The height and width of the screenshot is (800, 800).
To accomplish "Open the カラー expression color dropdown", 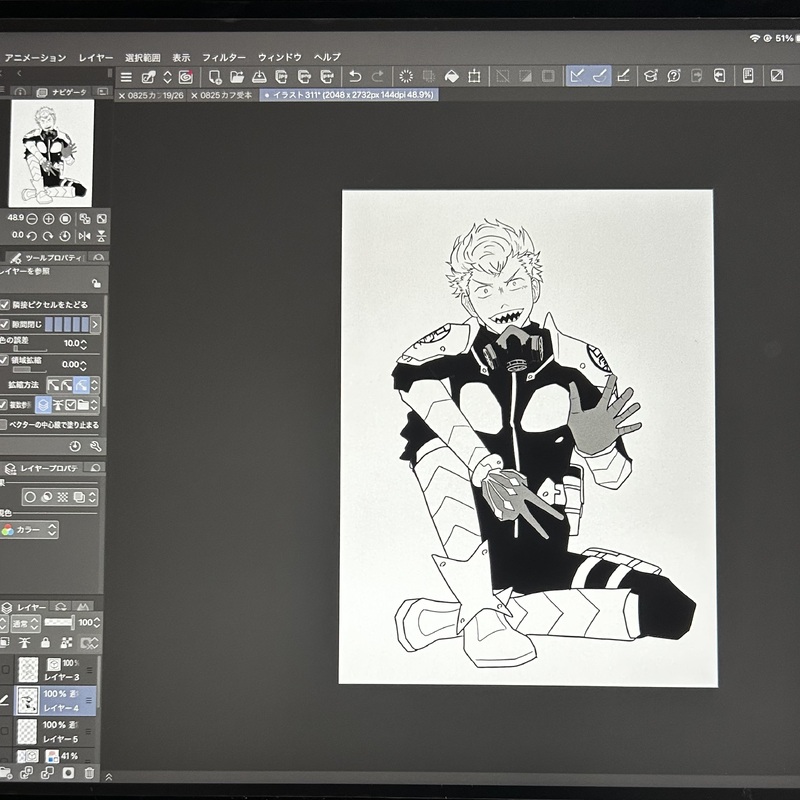I will click(x=29, y=530).
